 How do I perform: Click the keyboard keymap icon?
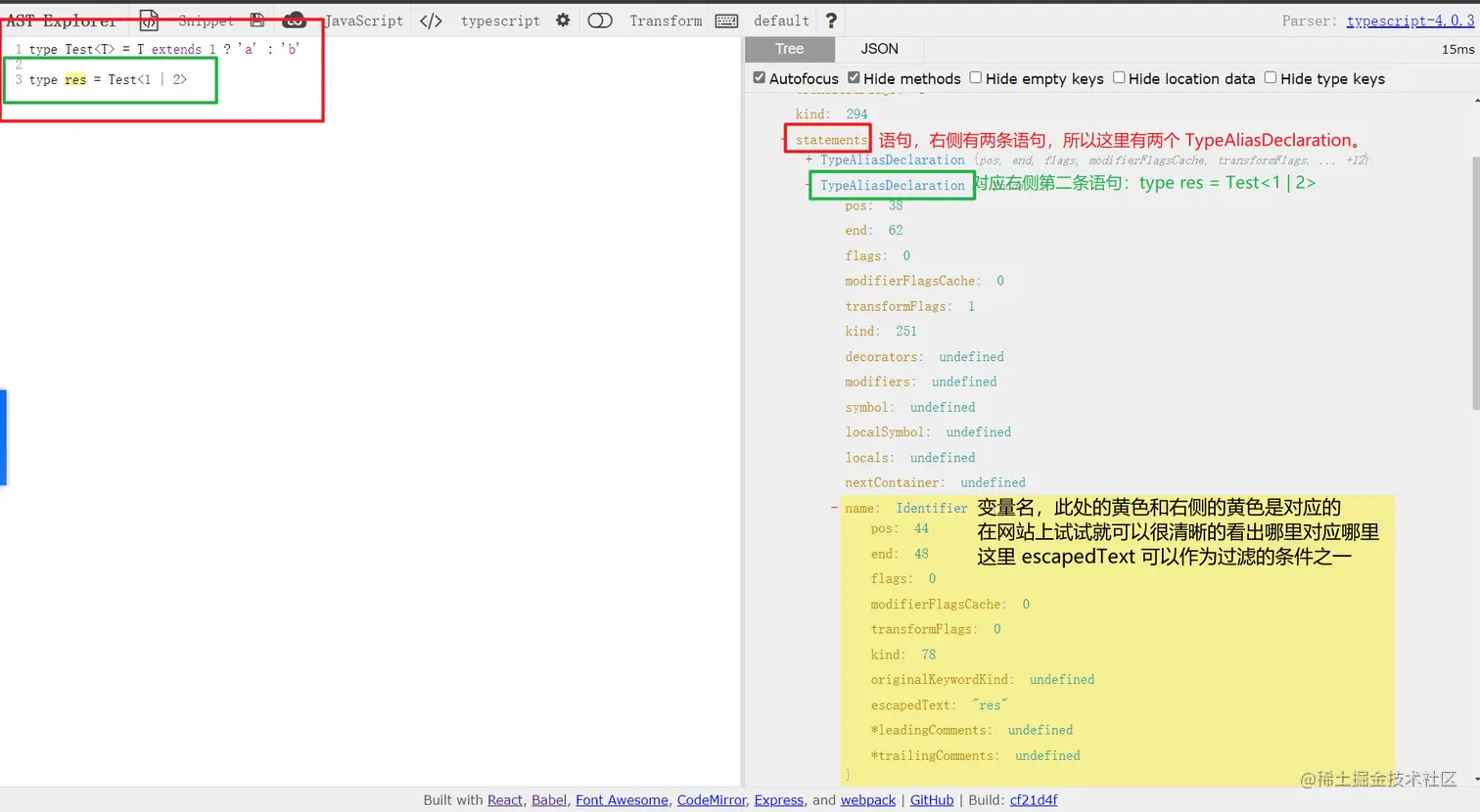[726, 21]
